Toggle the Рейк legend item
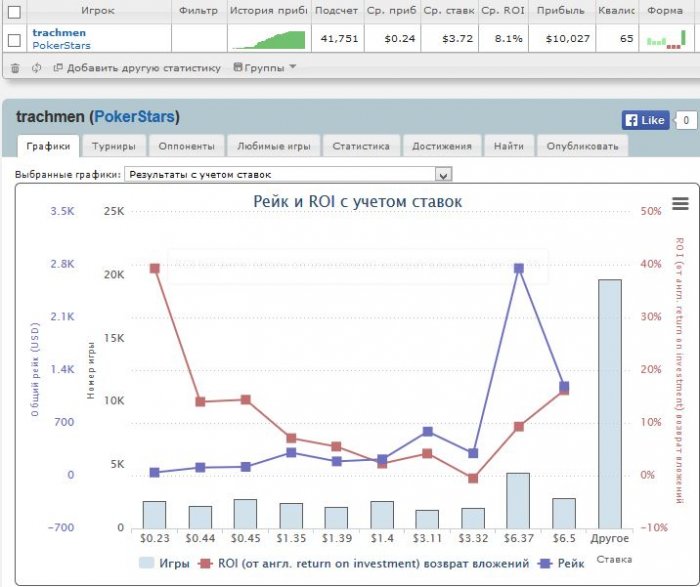 (x=561, y=563)
